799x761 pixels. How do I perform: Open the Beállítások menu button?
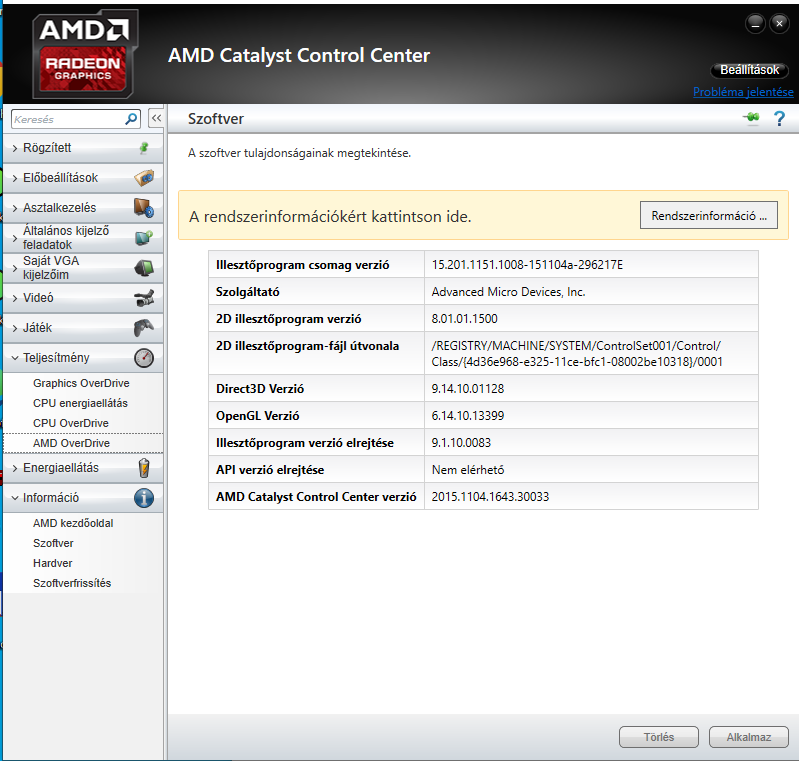(750, 70)
